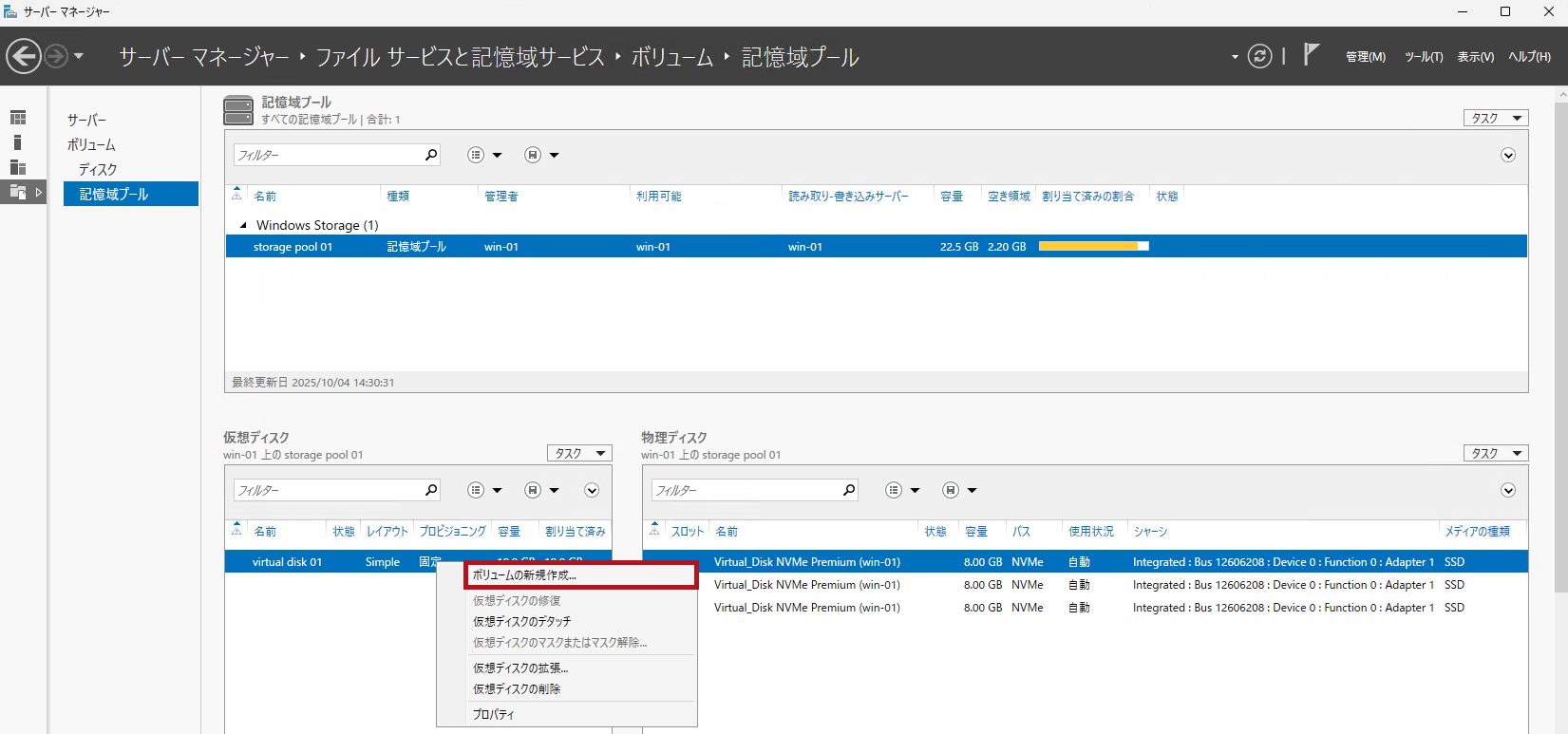This screenshot has height=734, width=1568.
Task: Open the dashboard icon in left sidebar
Action: click(x=18, y=118)
